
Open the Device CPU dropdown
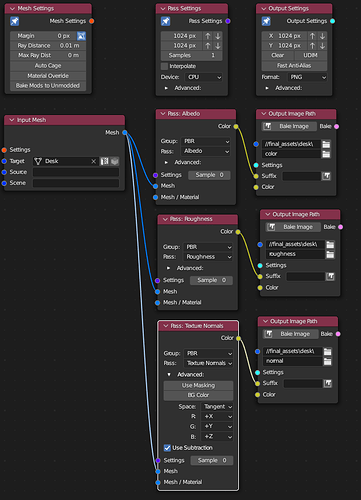tap(204, 77)
